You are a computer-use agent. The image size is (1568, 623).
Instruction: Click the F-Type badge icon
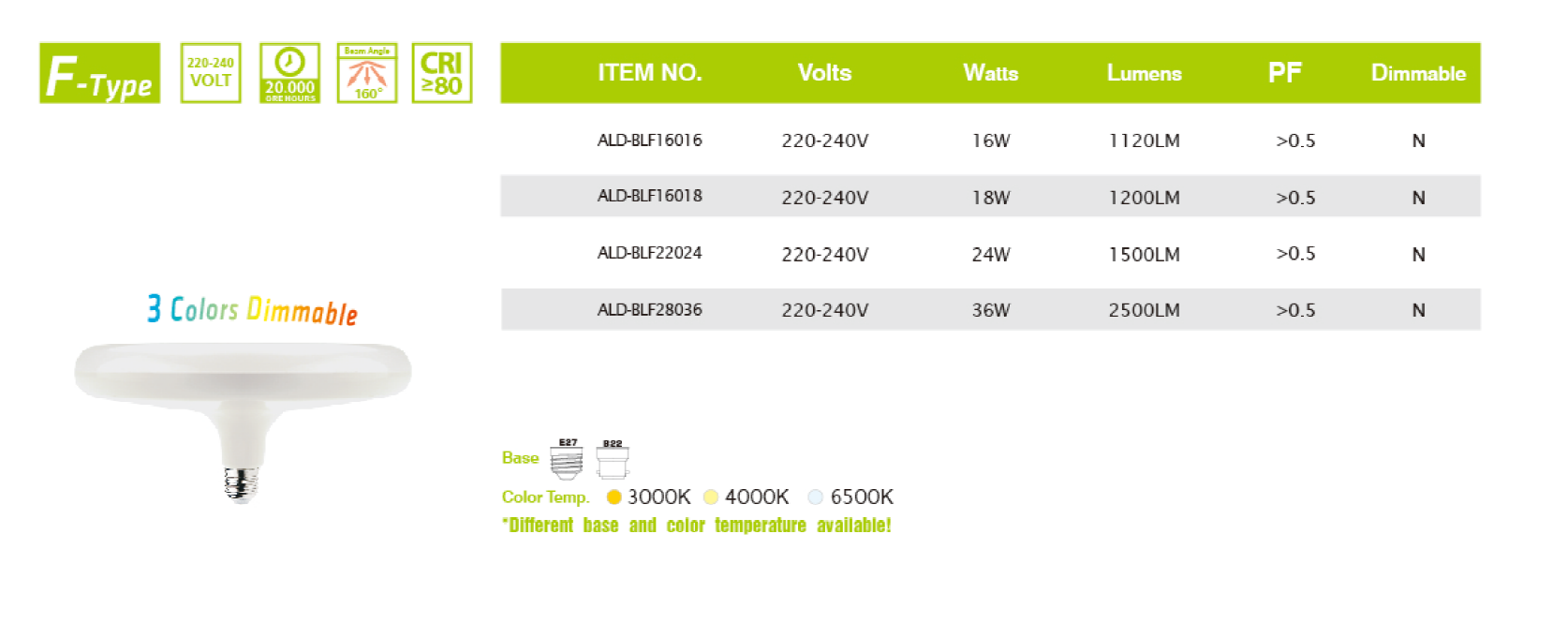[100, 73]
